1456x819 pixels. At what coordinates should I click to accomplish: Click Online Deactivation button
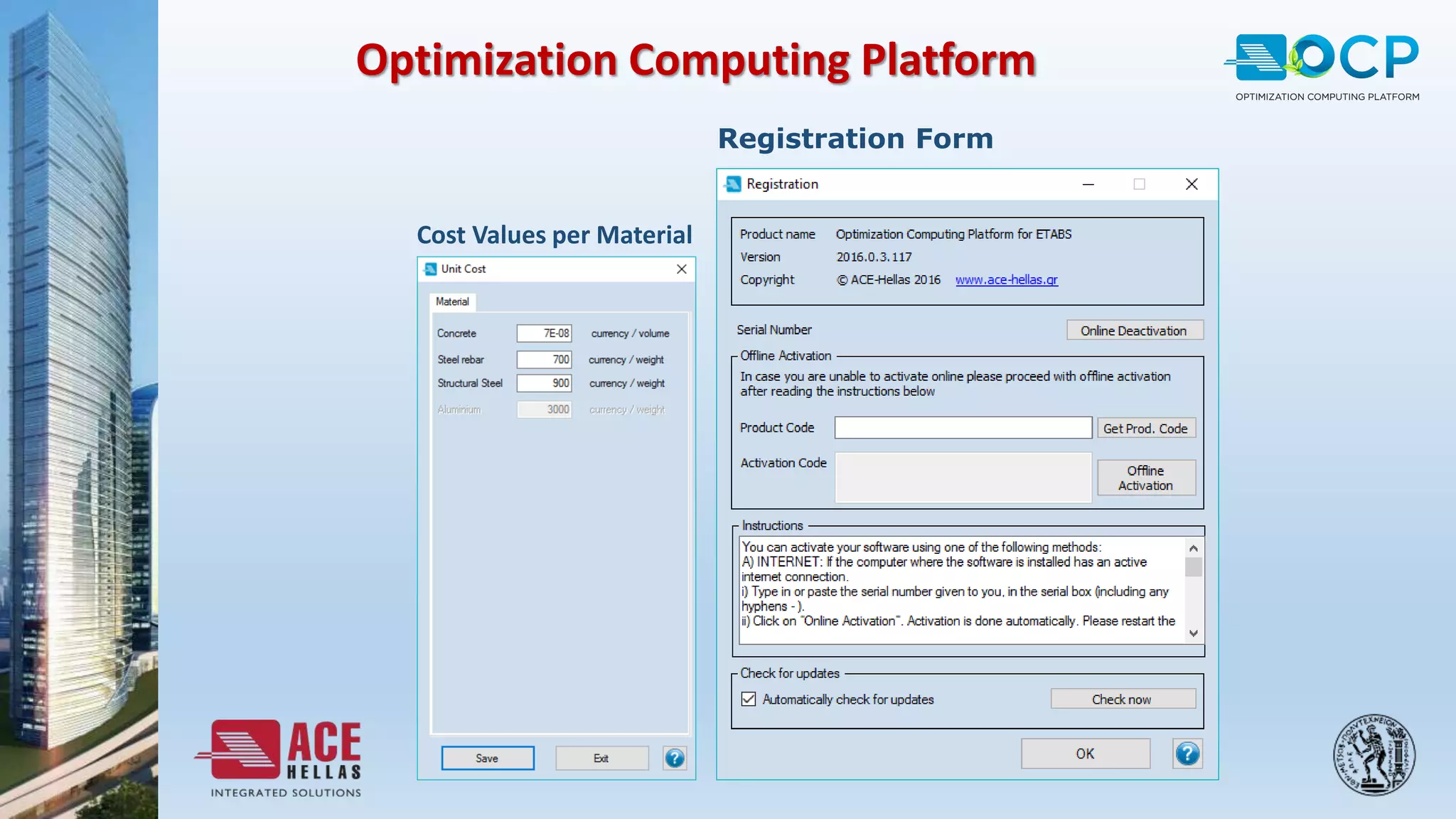coord(1135,331)
